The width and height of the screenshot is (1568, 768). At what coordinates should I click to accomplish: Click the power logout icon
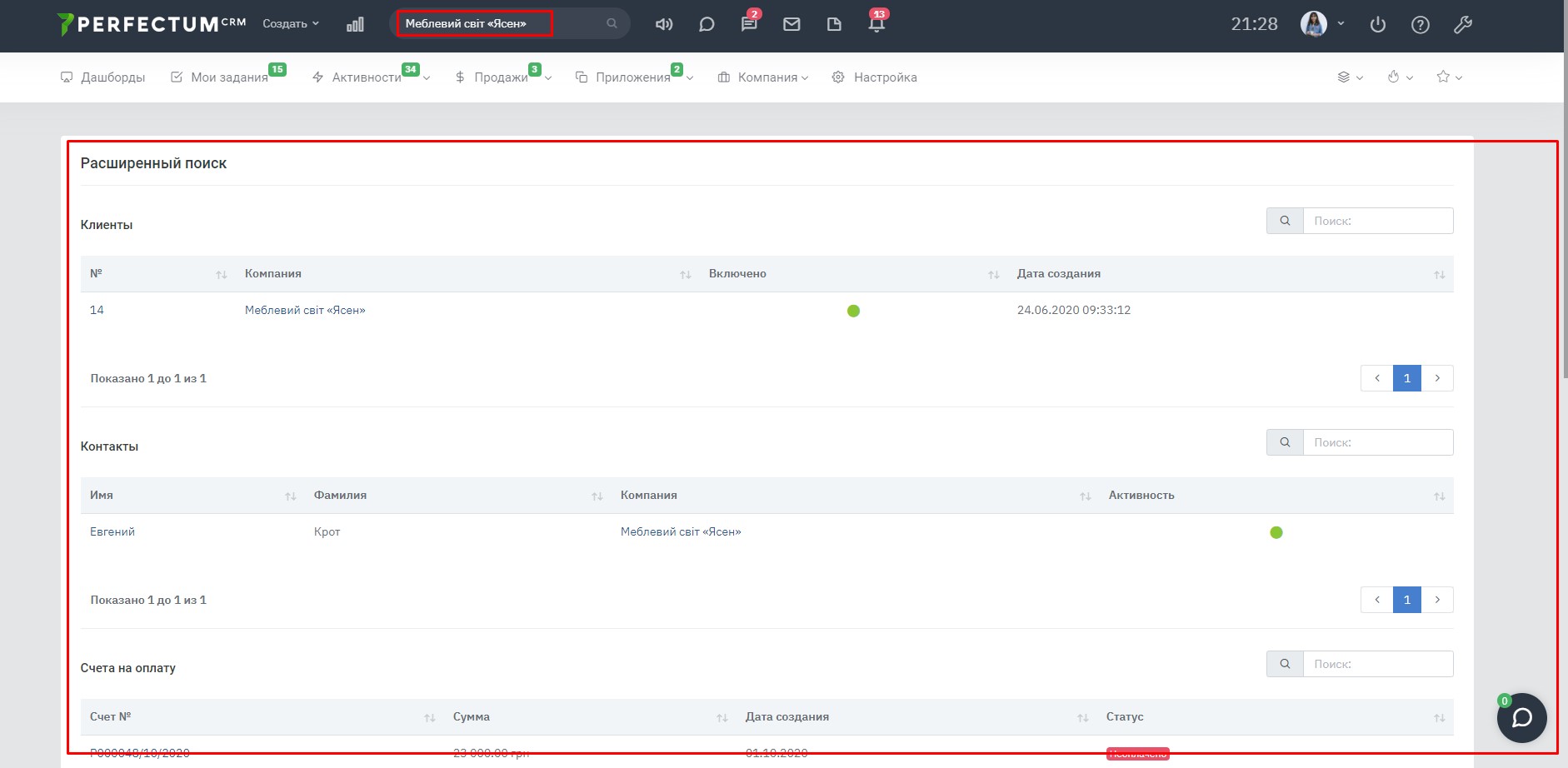pyautogui.click(x=1378, y=25)
